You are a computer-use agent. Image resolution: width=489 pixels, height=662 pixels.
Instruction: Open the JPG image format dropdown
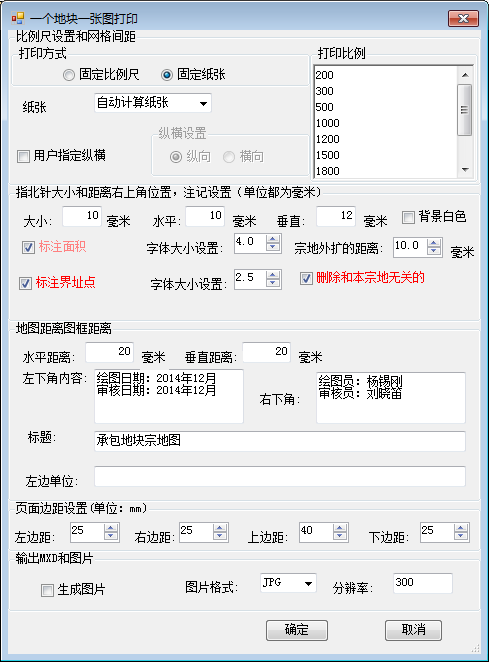point(288,583)
